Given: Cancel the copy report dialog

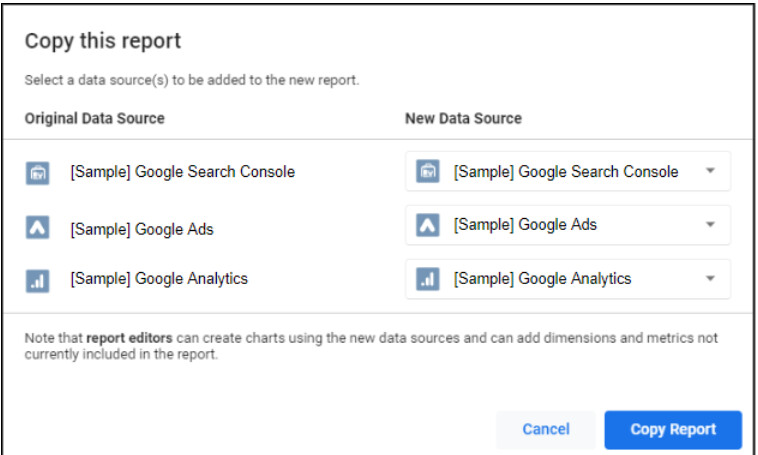Looking at the screenshot, I should tap(546, 429).
